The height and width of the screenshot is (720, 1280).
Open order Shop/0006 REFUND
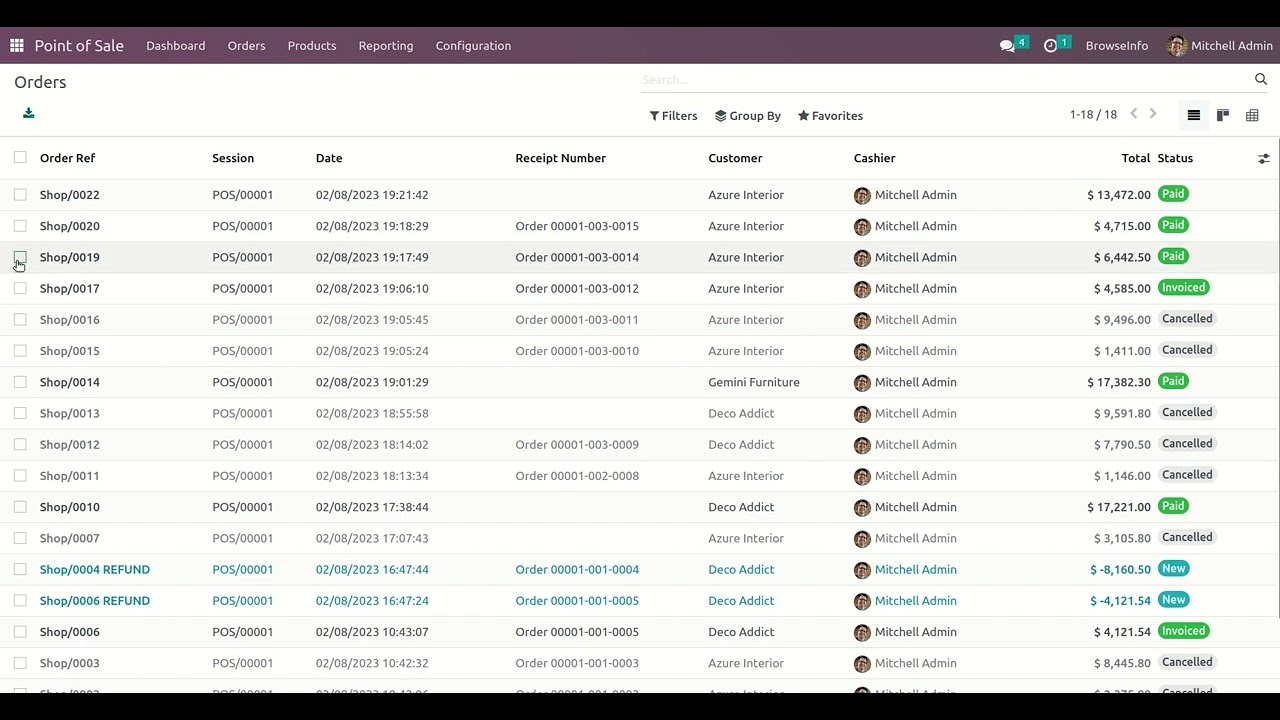[x=95, y=601]
